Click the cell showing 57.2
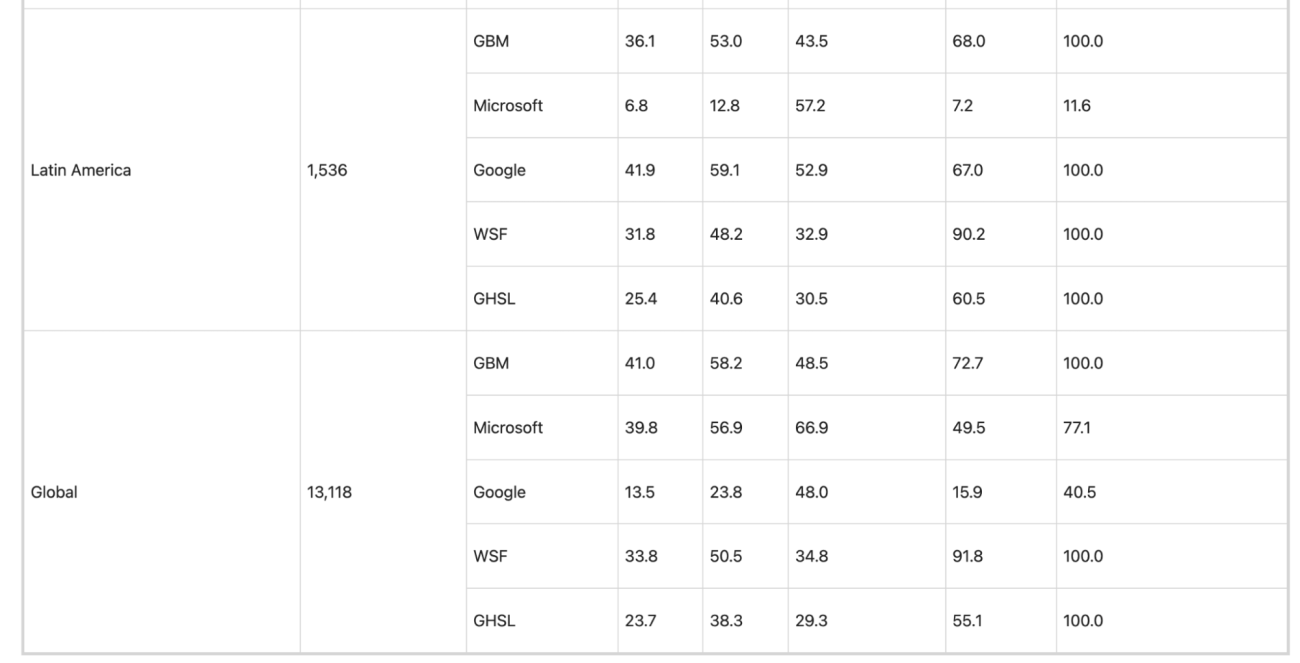 pyautogui.click(x=811, y=106)
